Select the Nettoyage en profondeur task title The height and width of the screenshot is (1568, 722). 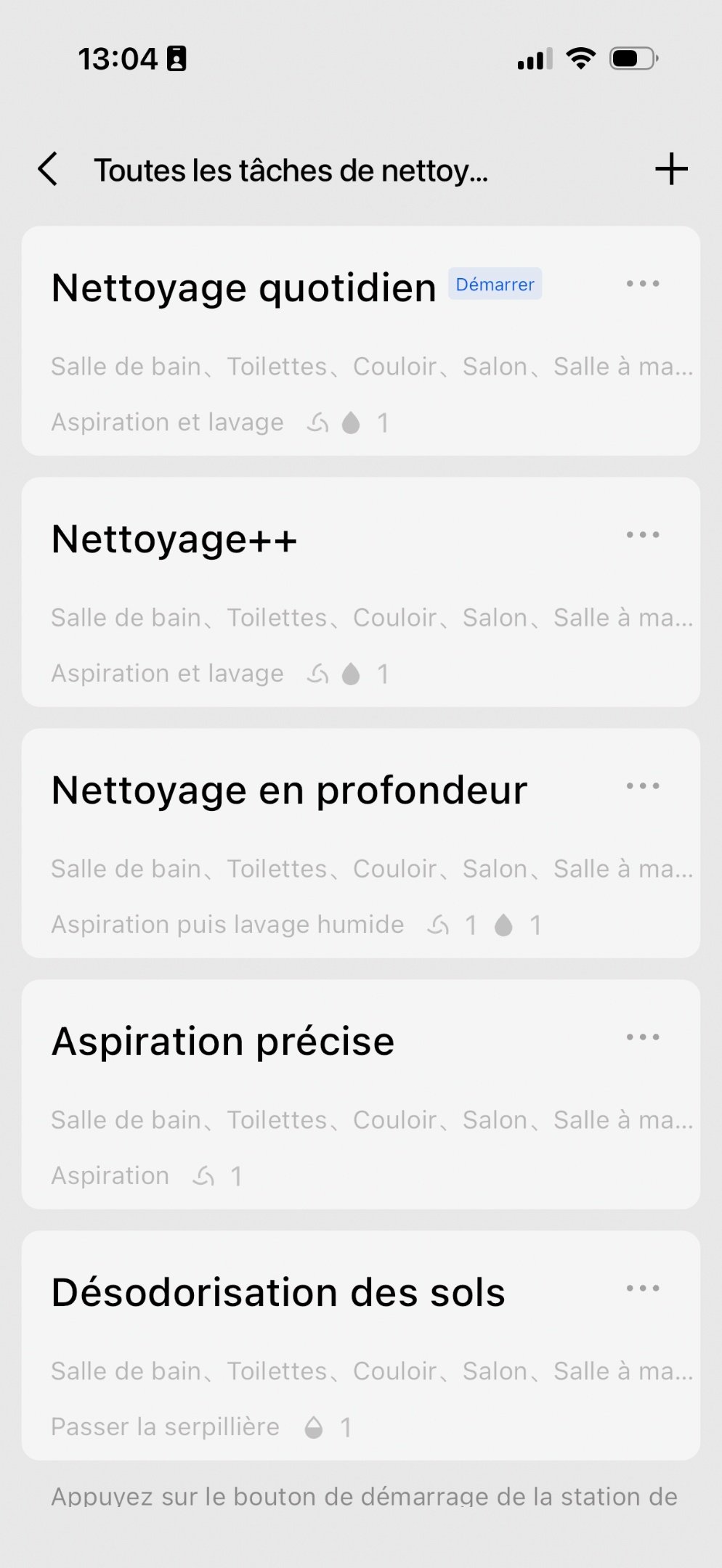(289, 791)
